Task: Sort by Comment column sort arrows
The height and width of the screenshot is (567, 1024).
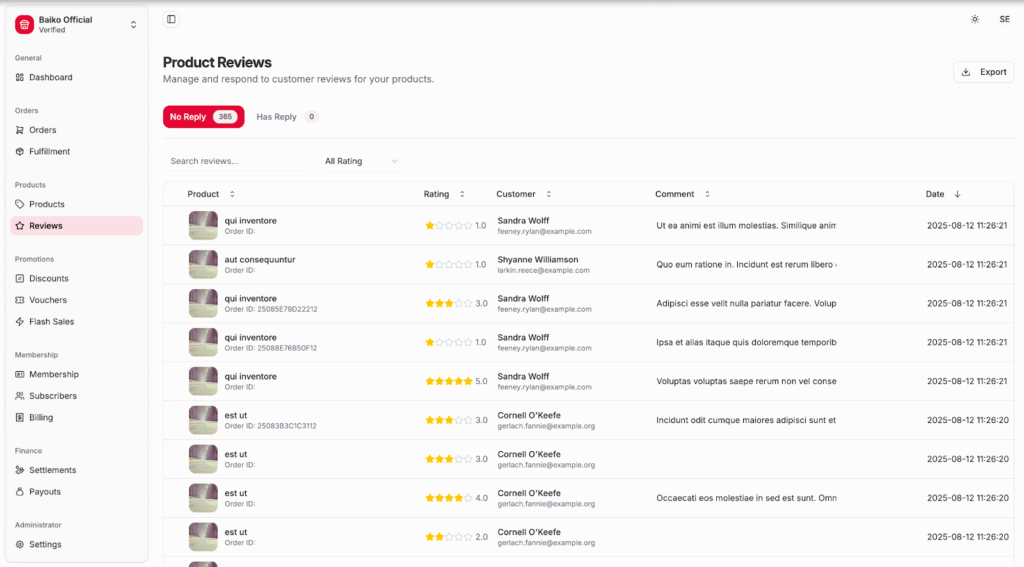Action: tap(707, 194)
